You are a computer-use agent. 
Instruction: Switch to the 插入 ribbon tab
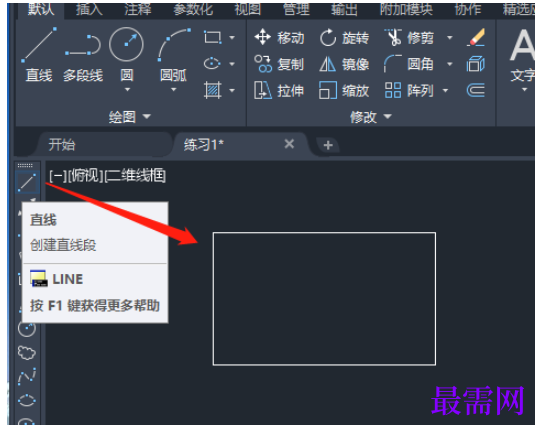pos(89,10)
